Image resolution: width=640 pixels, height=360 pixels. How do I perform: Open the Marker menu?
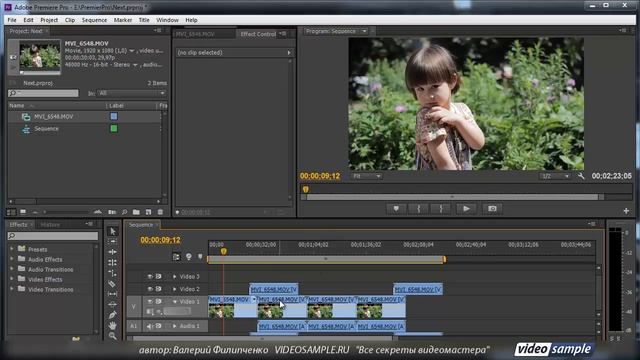(x=123, y=20)
